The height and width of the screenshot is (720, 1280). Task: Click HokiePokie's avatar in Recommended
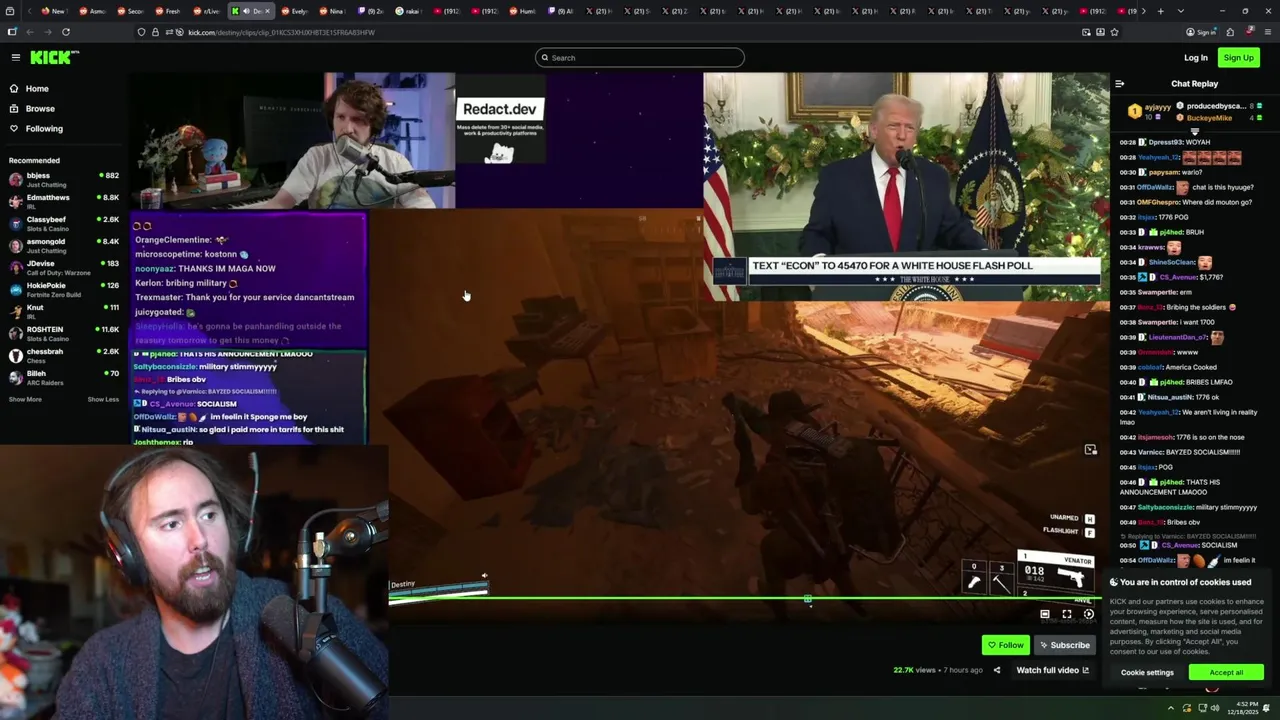pyautogui.click(x=15, y=289)
